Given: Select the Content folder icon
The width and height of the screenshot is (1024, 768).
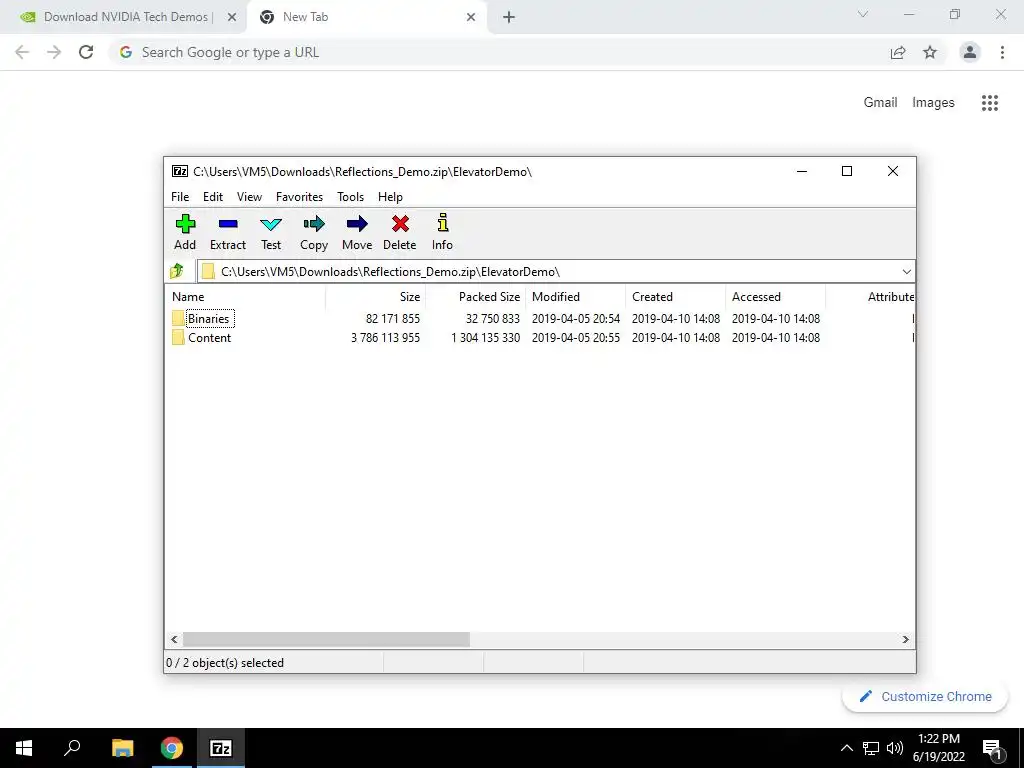Looking at the screenshot, I should pyautogui.click(x=178, y=338).
